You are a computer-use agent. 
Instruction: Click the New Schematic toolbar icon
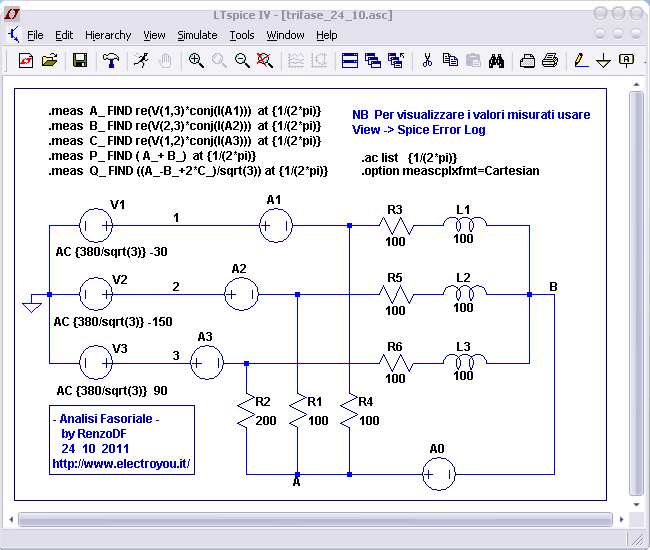(x=26, y=60)
